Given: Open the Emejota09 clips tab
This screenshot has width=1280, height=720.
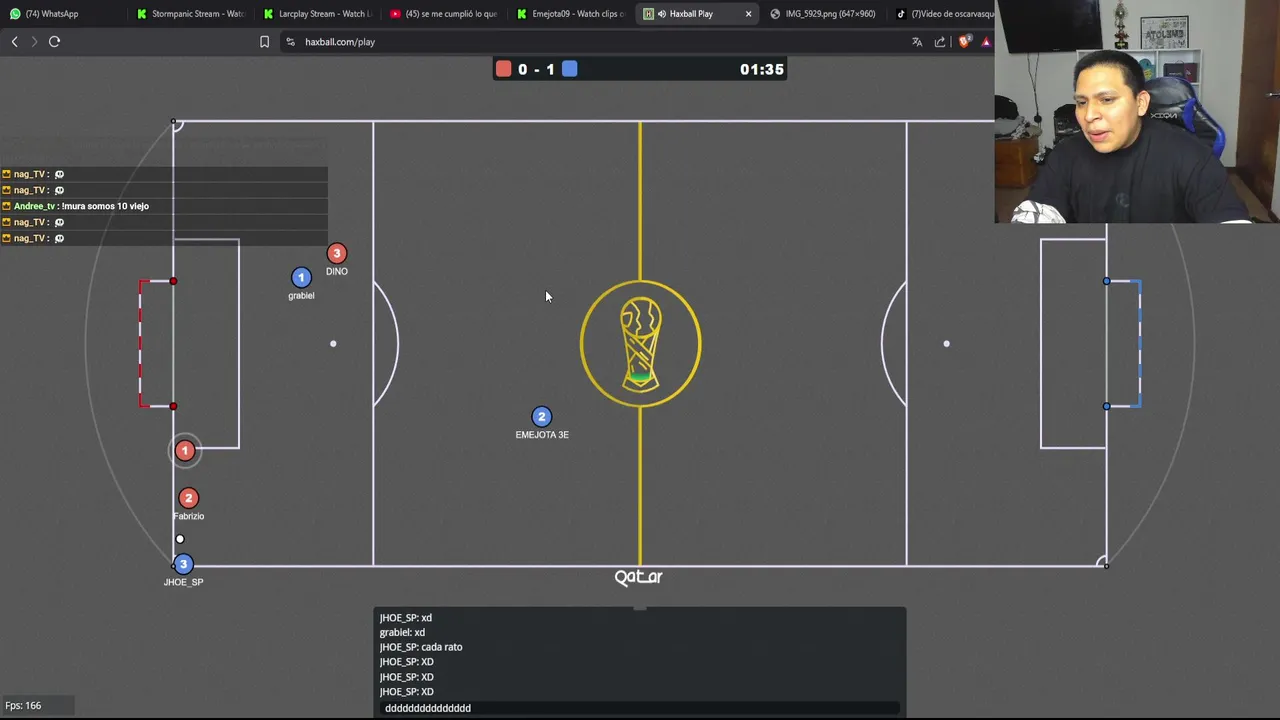Looking at the screenshot, I should tap(570, 14).
